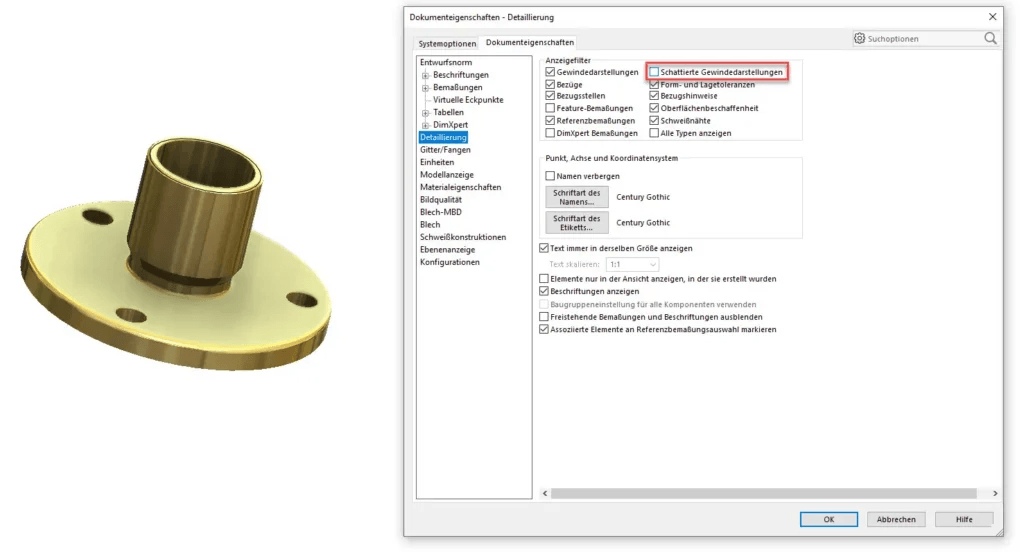Expand the DimXpert tree node
Viewport: 1024px width, 552px height.
(425, 125)
